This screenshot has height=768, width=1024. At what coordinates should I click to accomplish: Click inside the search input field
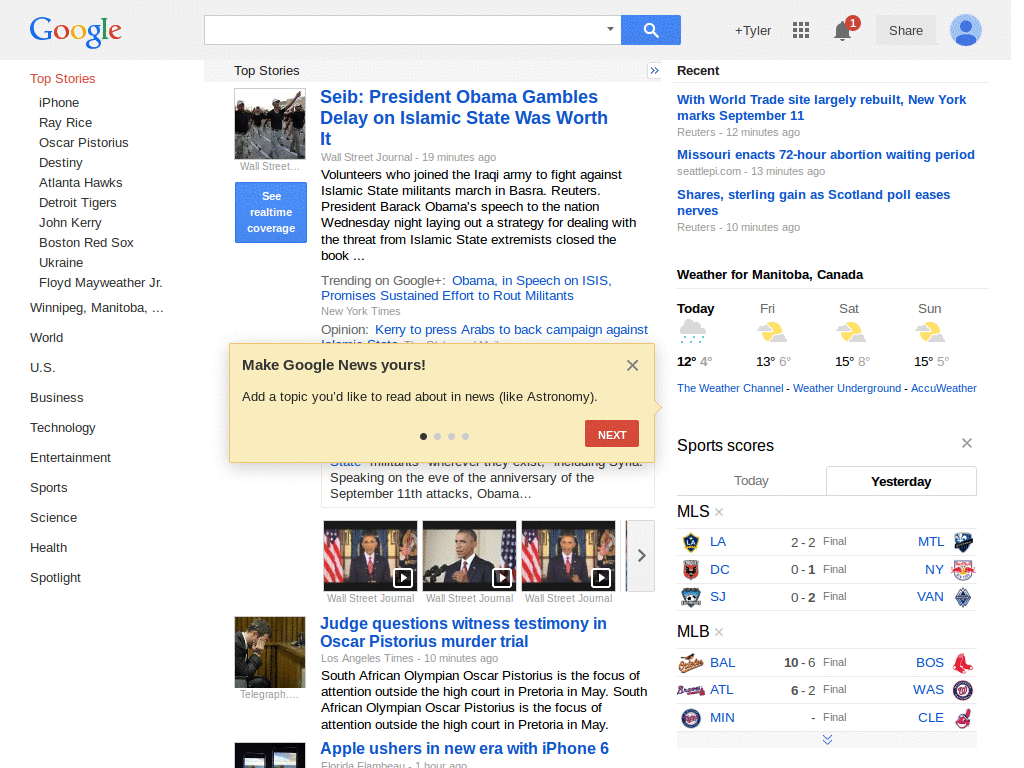[x=400, y=30]
